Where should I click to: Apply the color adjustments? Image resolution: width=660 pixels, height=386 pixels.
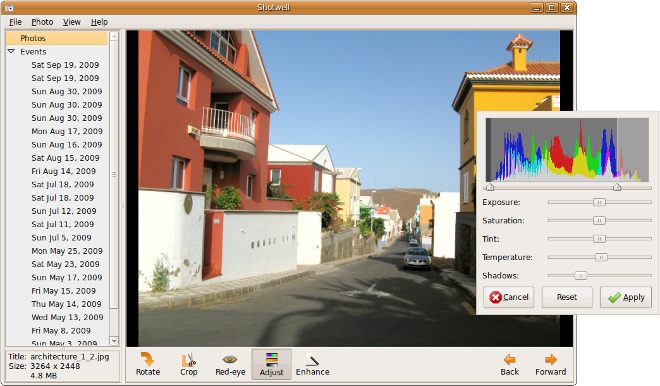625,297
